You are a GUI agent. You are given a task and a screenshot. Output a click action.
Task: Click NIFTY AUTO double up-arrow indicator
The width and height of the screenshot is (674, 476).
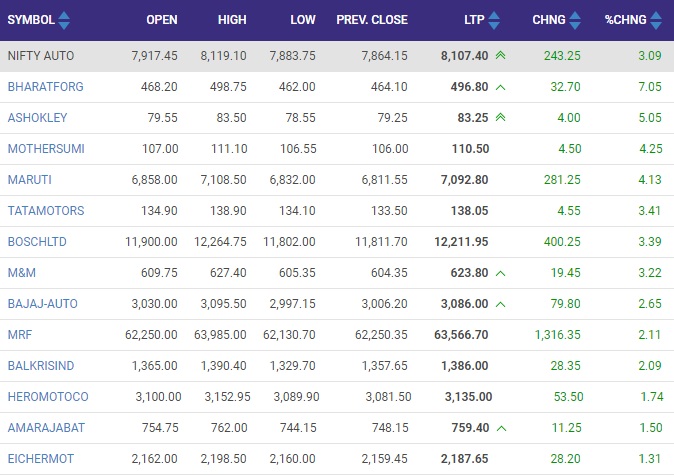(x=500, y=55)
